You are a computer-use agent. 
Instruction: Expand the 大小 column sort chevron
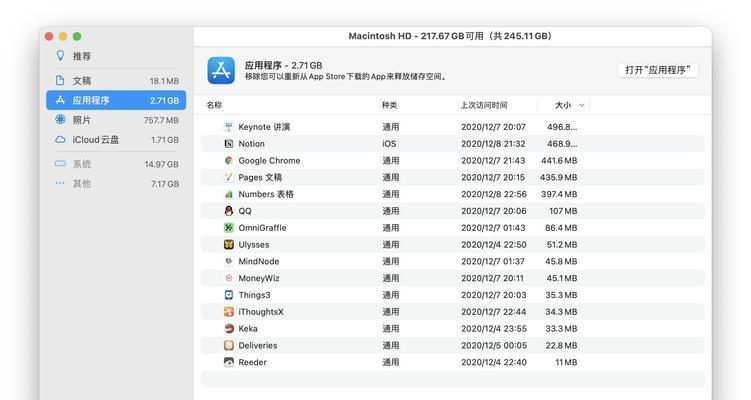(582, 105)
